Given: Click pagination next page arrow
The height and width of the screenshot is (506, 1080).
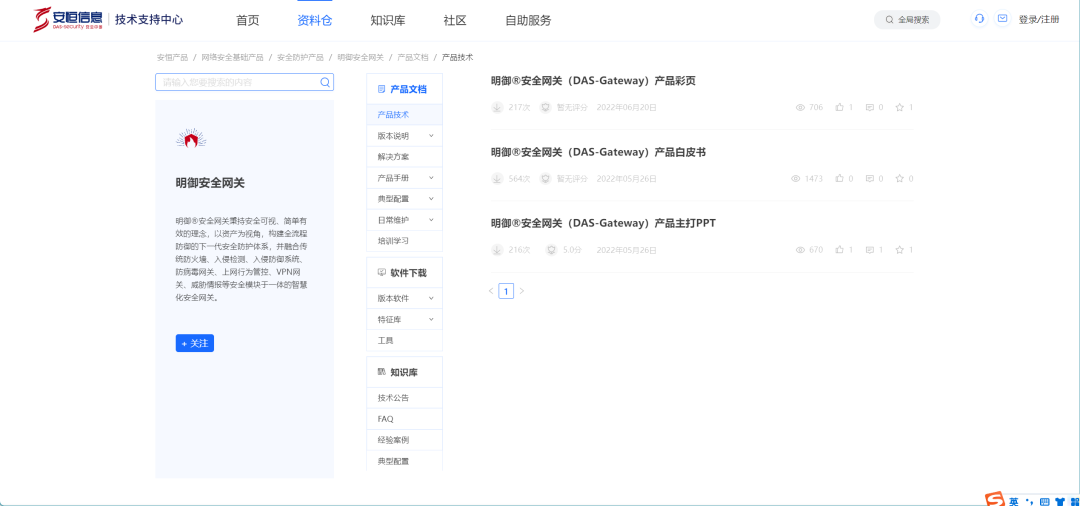Looking at the screenshot, I should pos(521,291).
